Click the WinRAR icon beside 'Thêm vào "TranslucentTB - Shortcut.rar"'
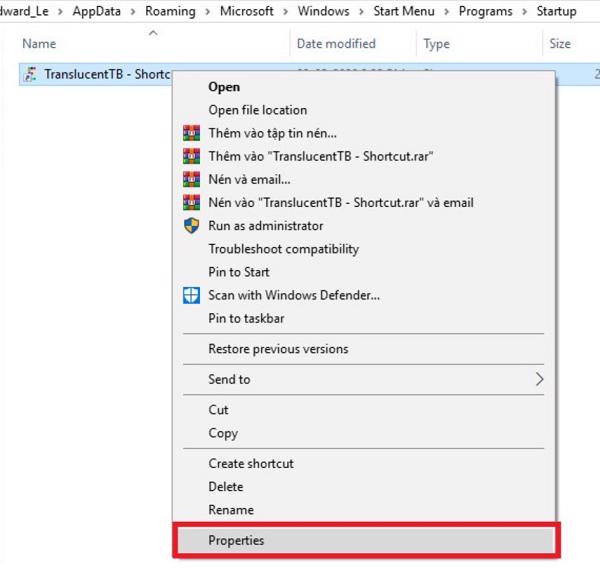This screenshot has width=600, height=576. (191, 156)
